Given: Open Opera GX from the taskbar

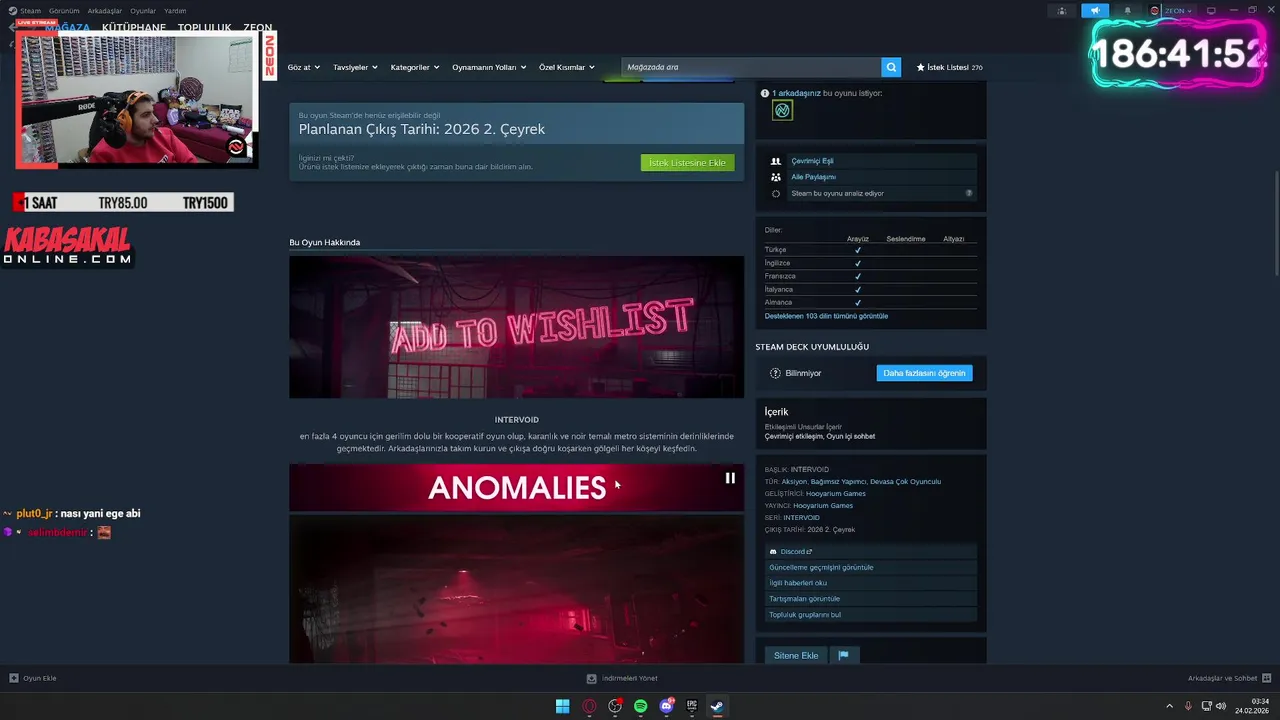Looking at the screenshot, I should point(589,706).
